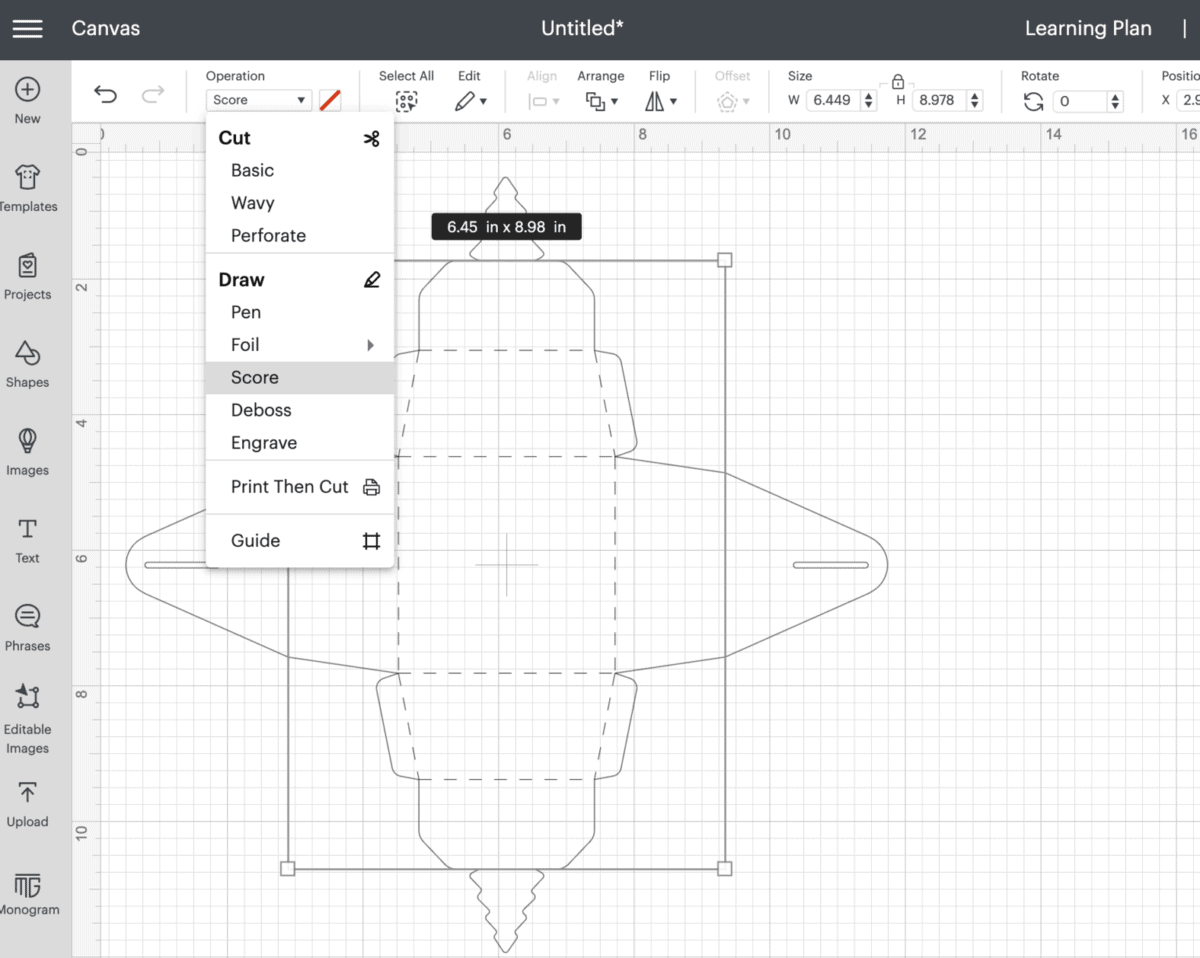Choose Perforate from the Cut options
This screenshot has height=958, width=1200.
[268, 236]
